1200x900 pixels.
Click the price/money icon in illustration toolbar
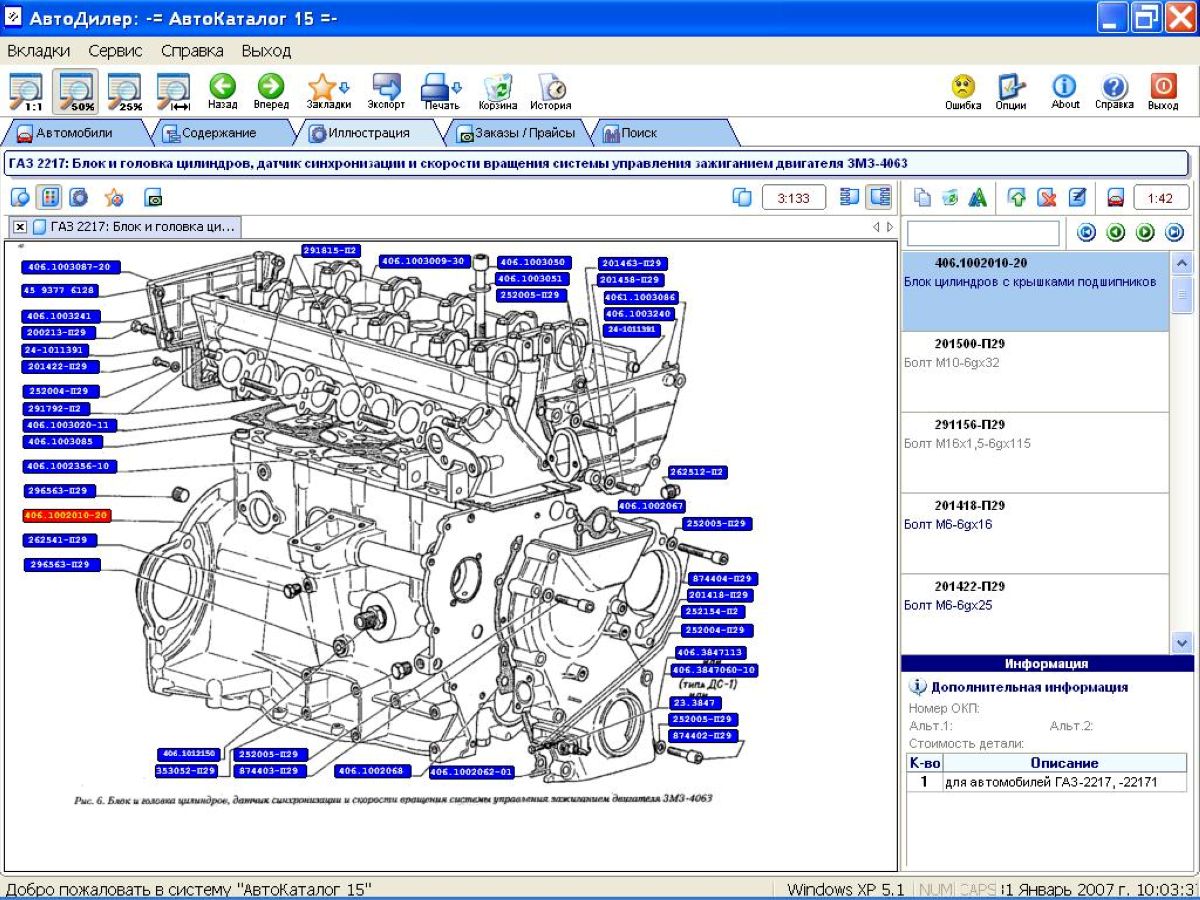coord(153,198)
